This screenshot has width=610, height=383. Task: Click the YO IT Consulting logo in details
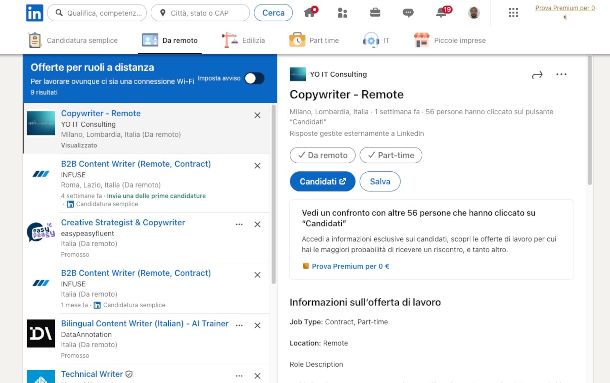pos(298,74)
